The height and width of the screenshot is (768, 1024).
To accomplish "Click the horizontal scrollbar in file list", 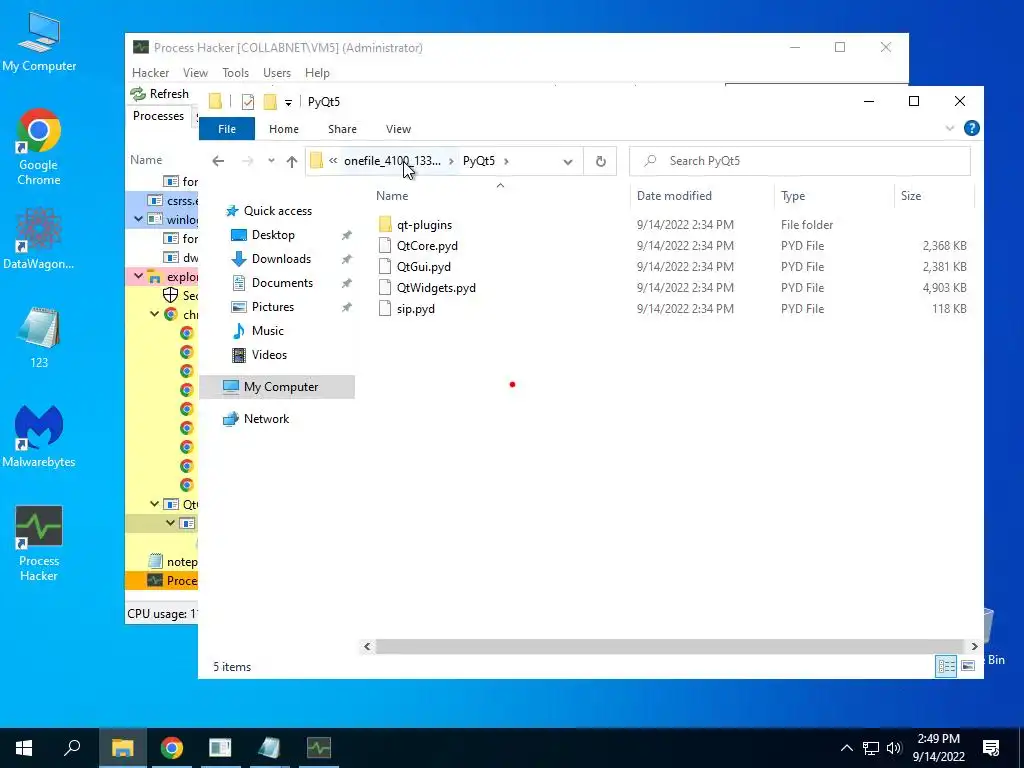I will click(x=669, y=646).
